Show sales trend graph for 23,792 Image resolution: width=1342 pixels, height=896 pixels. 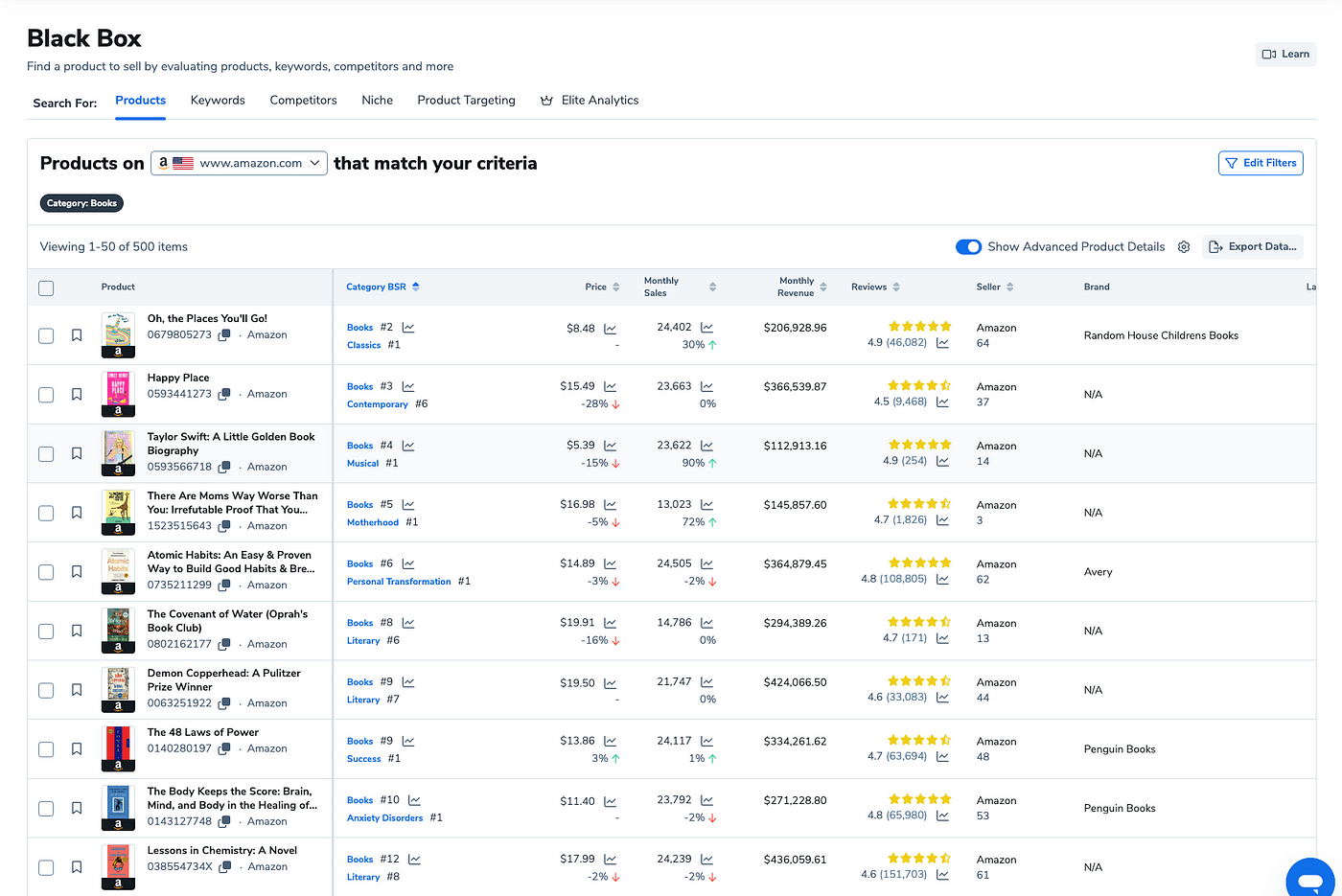(x=706, y=800)
